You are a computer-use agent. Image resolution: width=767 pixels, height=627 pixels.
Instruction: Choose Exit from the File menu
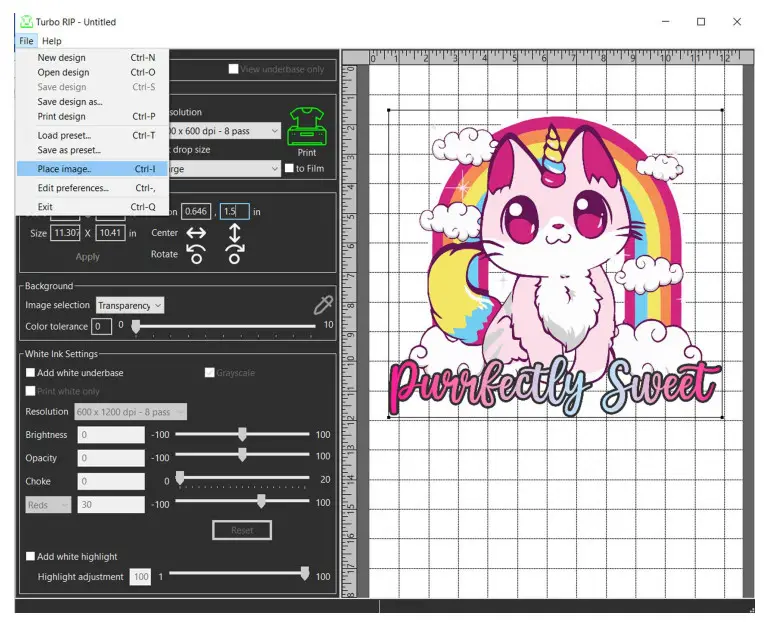[93, 207]
